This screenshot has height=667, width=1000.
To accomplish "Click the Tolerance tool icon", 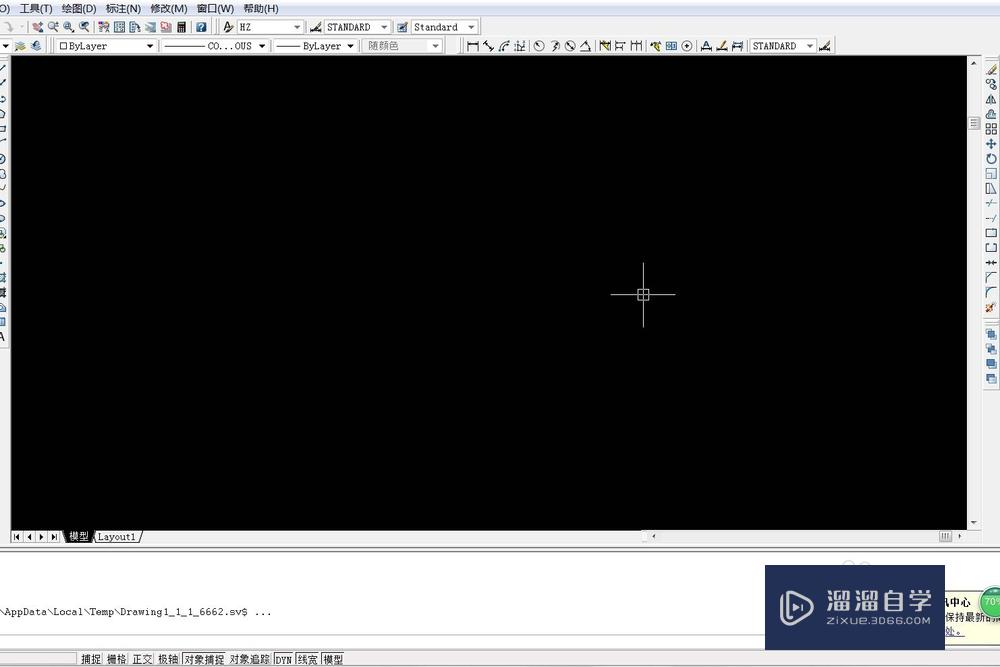I will 672,46.
